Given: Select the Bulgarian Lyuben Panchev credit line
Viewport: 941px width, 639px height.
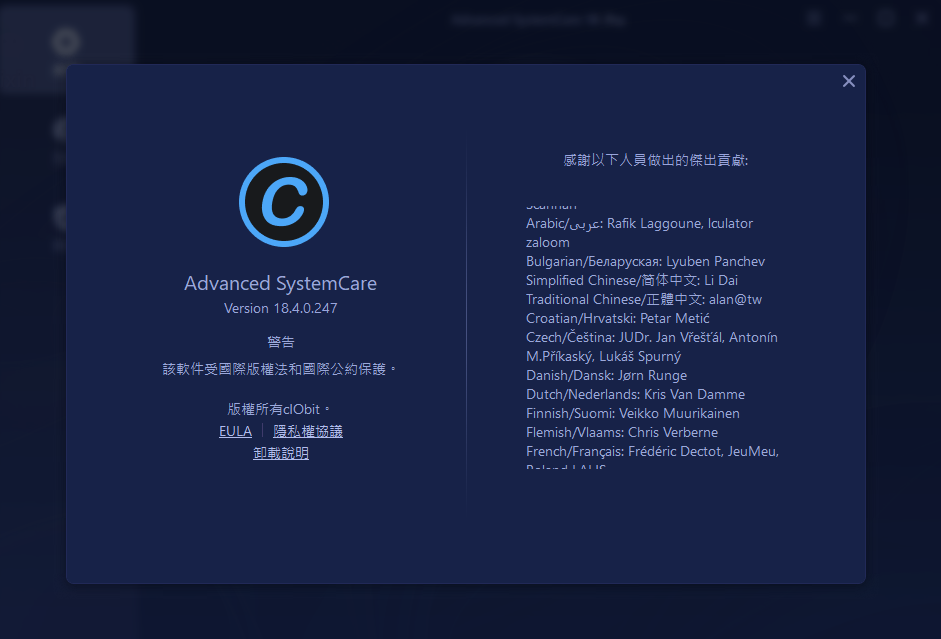Looking at the screenshot, I should coord(645,261).
